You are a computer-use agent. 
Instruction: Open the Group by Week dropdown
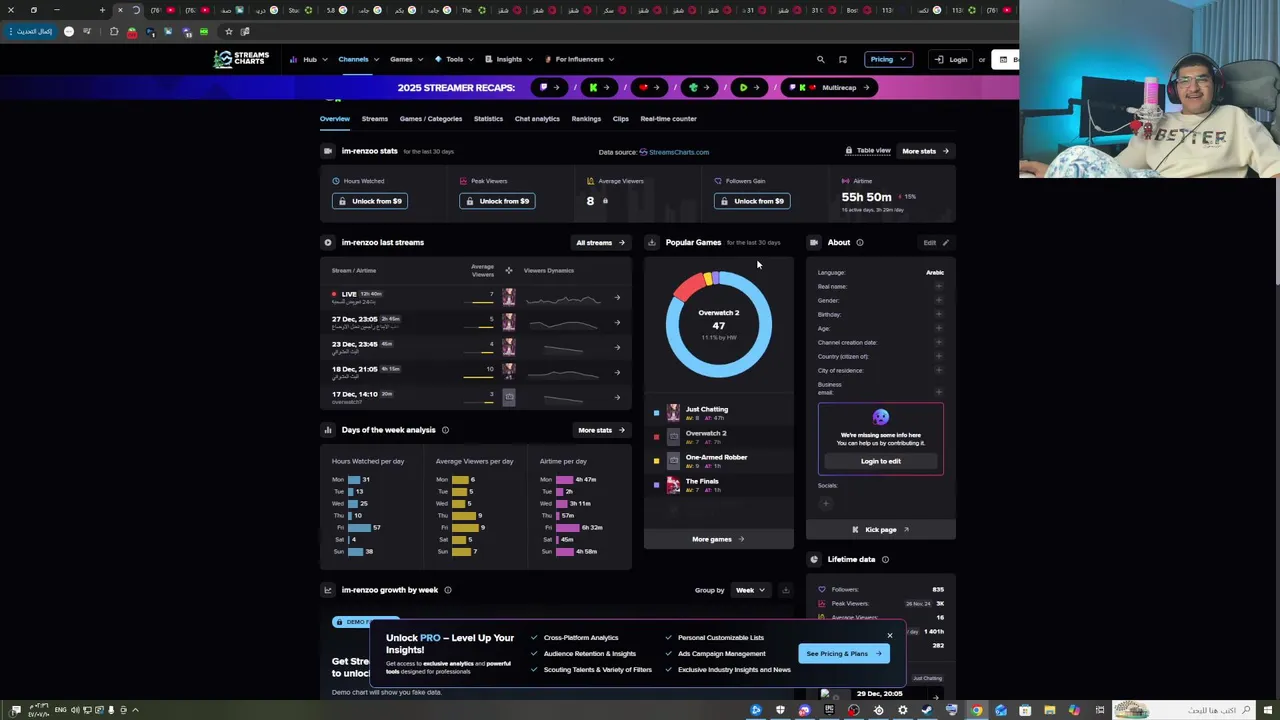(750, 590)
